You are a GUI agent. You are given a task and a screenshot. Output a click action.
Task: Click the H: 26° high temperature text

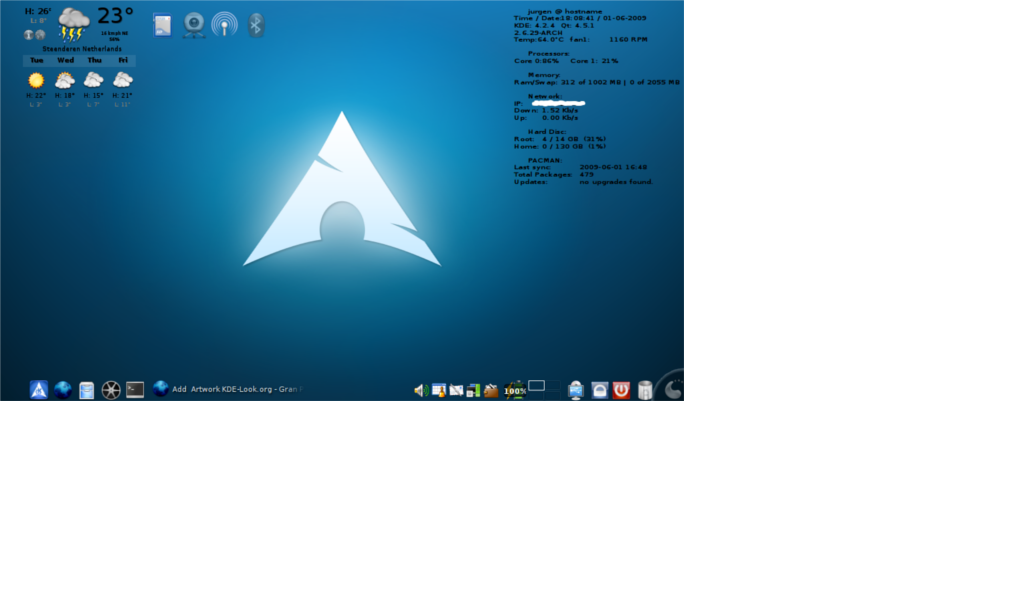coord(38,11)
